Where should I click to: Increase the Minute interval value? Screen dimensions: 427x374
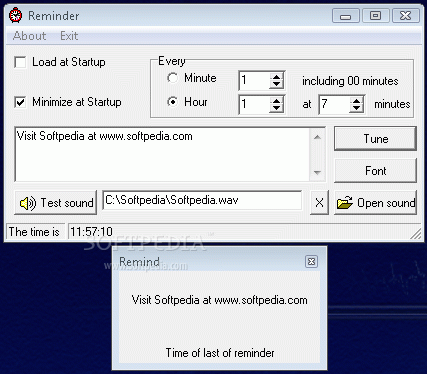coord(276,77)
